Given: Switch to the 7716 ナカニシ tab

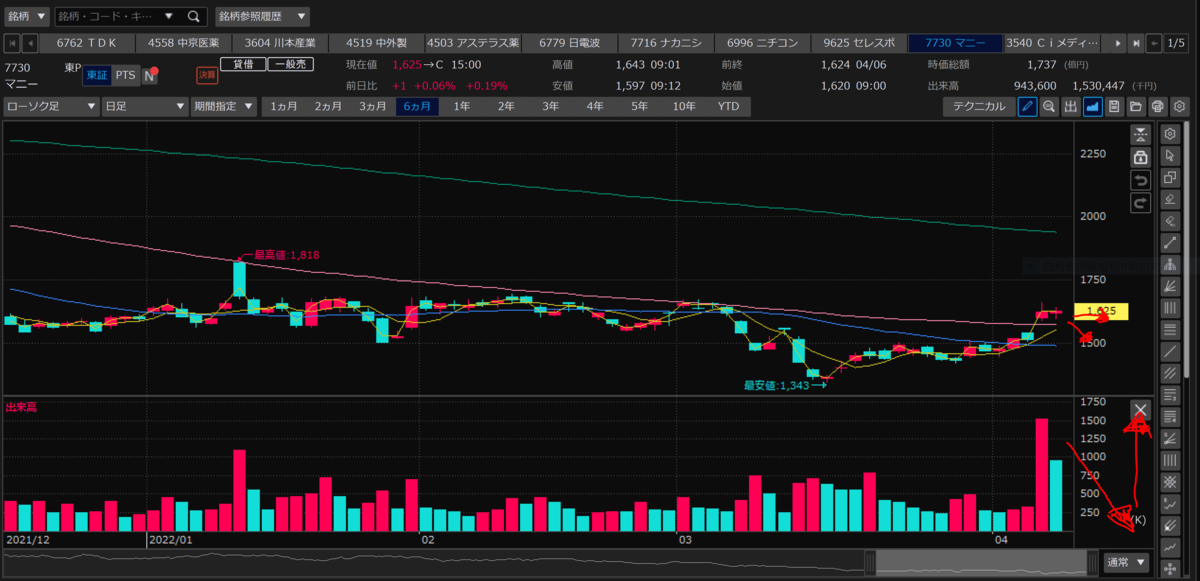Looking at the screenshot, I should [666, 43].
